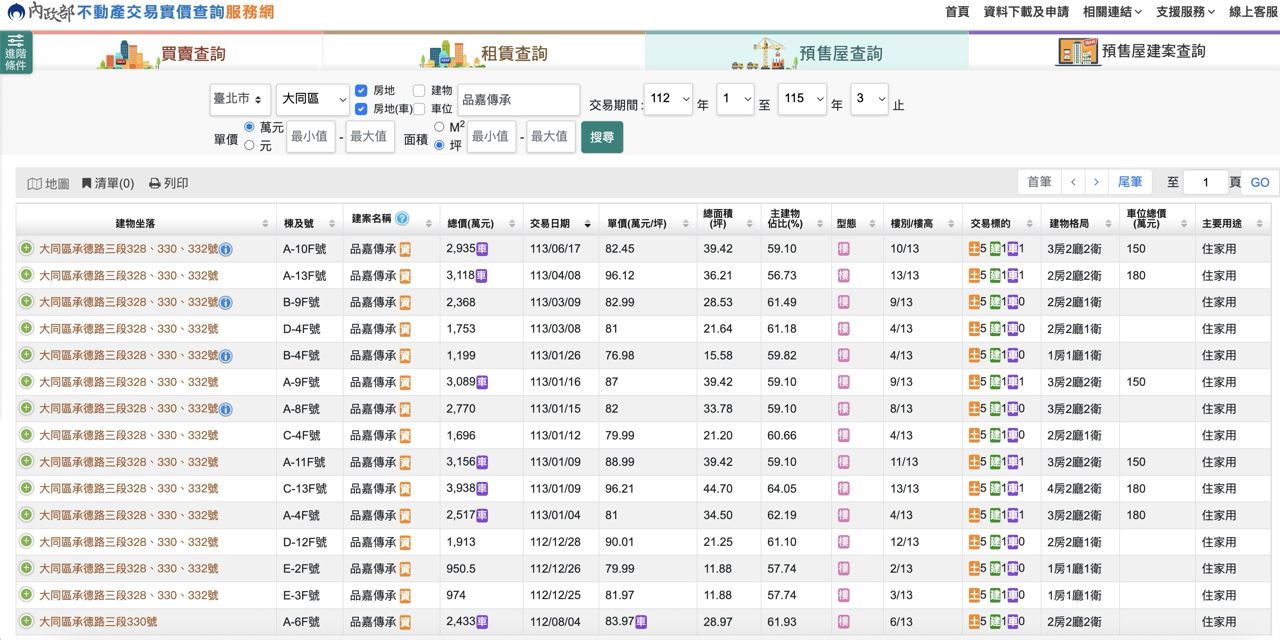This screenshot has height=640, width=1280.
Task: Open the print list option
Action: (168, 183)
